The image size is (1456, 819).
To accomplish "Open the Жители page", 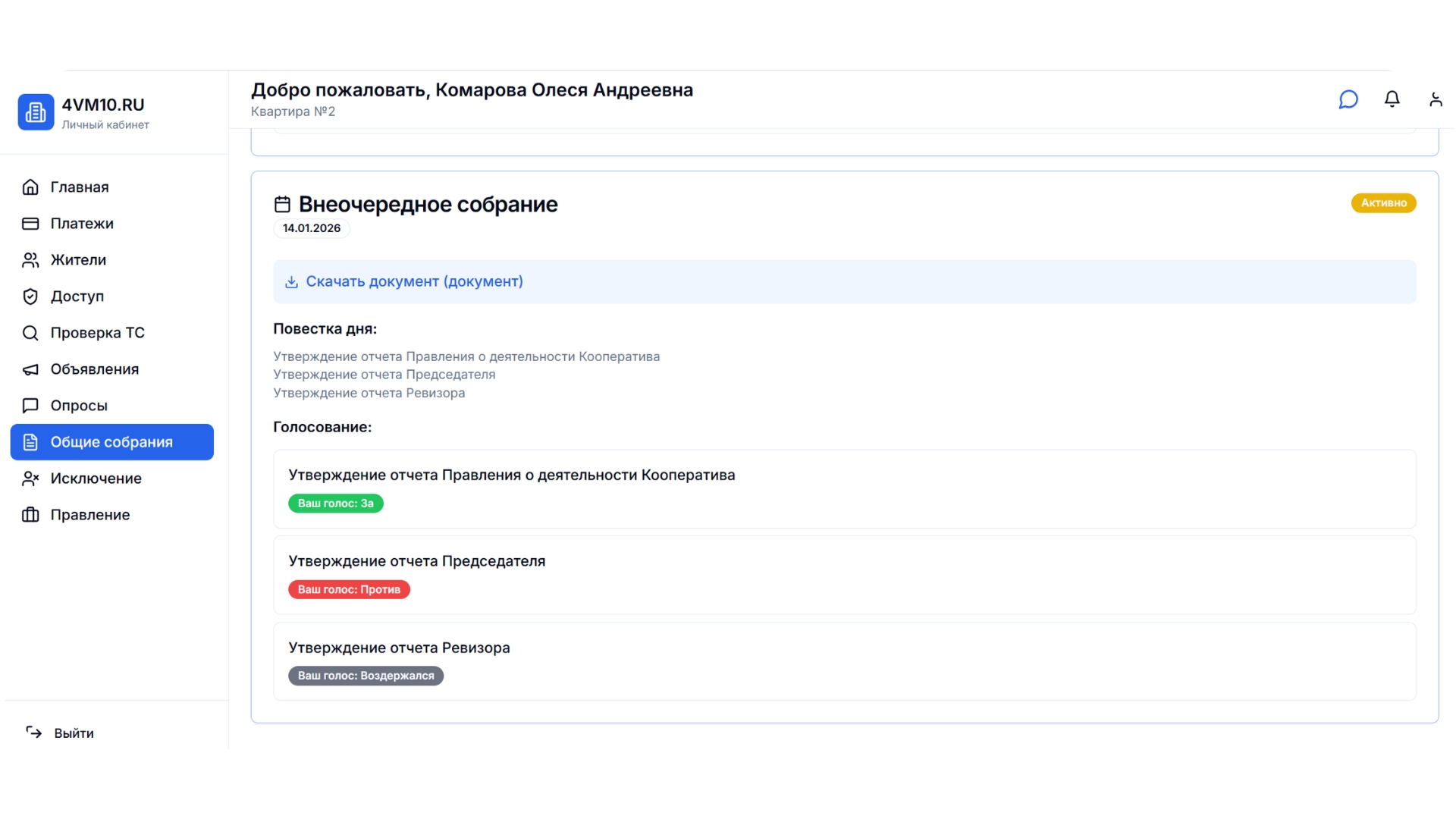I will coord(78,260).
